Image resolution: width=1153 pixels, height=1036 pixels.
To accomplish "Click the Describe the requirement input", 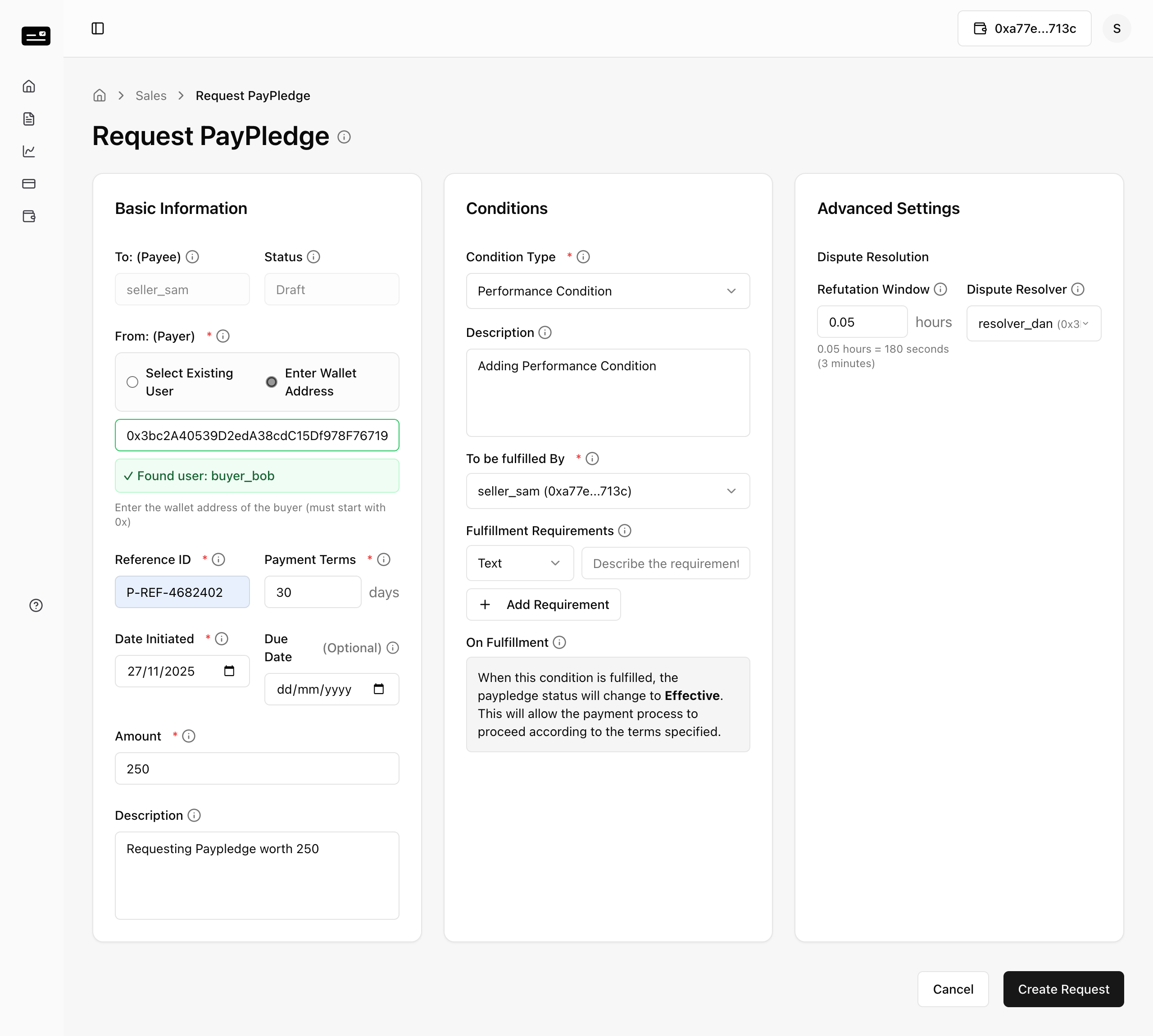I will click(665, 563).
